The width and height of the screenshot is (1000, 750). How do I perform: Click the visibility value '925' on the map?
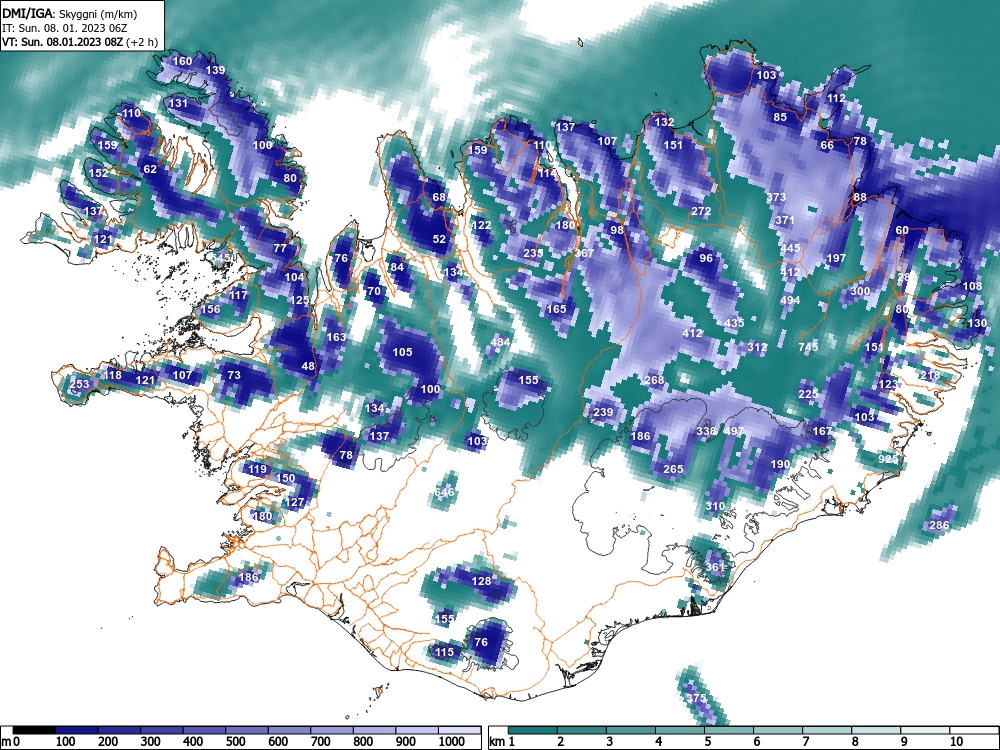[x=888, y=459]
